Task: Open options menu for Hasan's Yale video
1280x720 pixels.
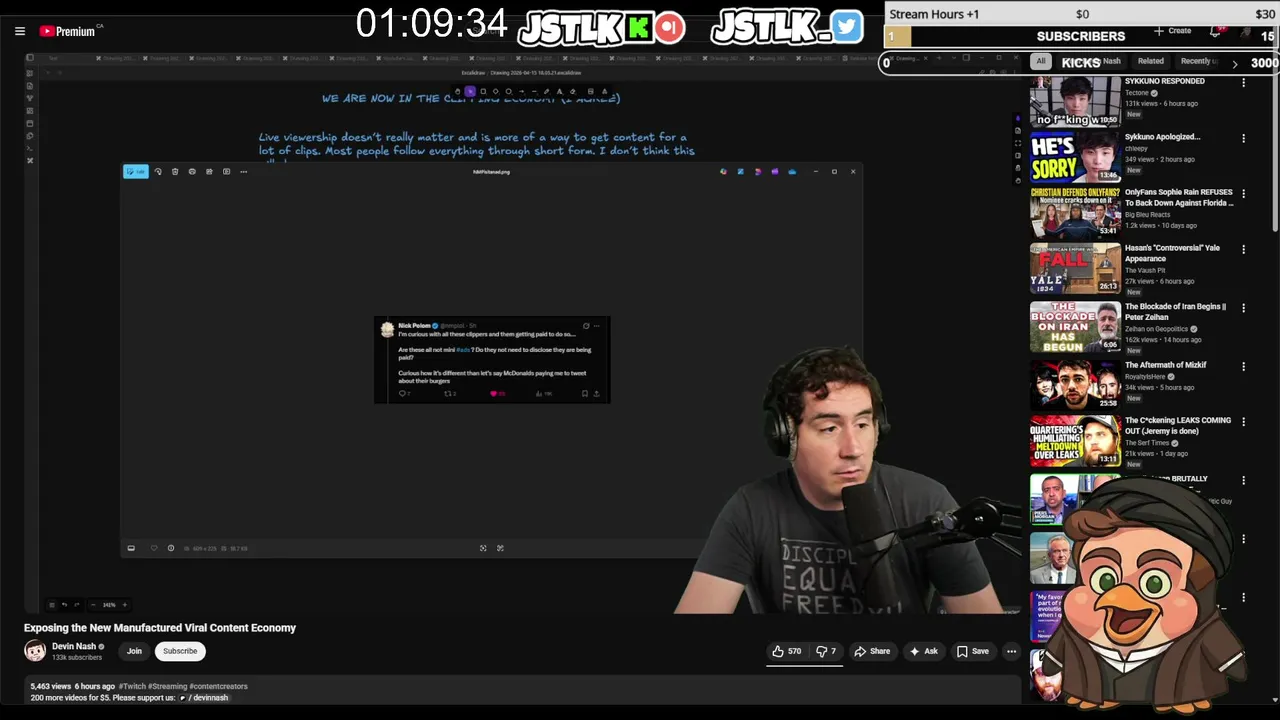Action: tap(1244, 249)
